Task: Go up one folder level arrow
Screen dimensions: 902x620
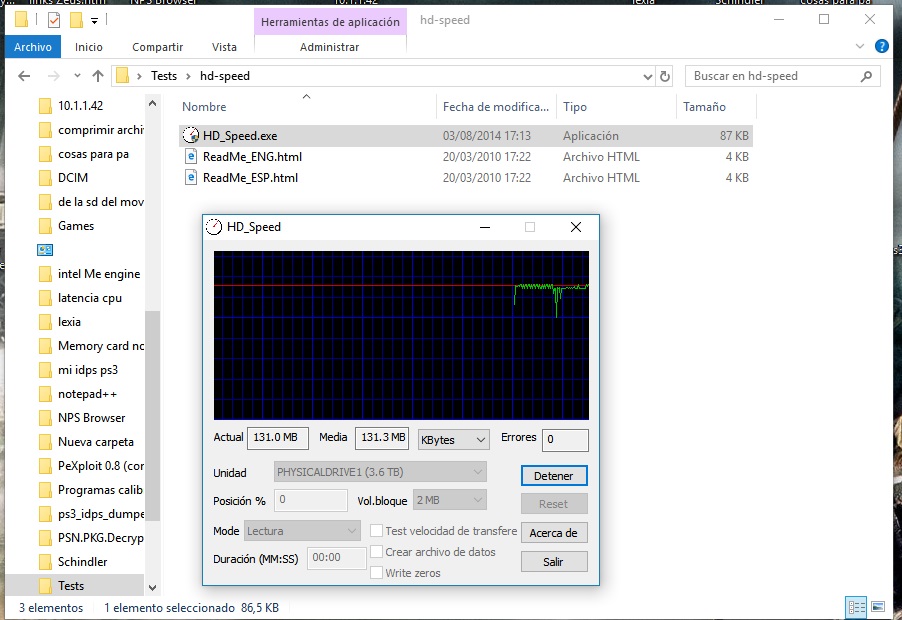Action: click(x=98, y=76)
